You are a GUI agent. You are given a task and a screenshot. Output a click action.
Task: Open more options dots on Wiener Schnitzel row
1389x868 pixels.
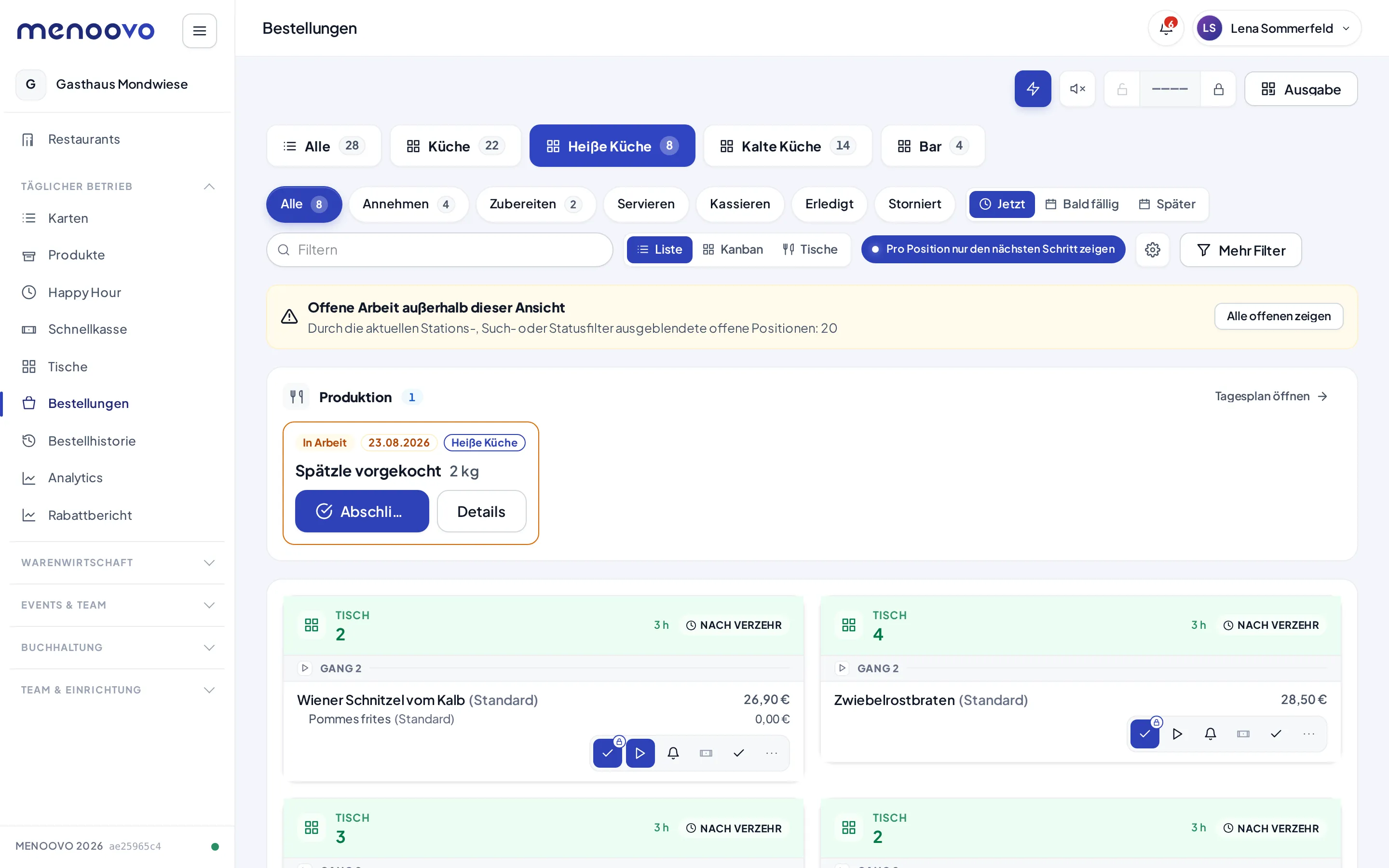(x=771, y=753)
